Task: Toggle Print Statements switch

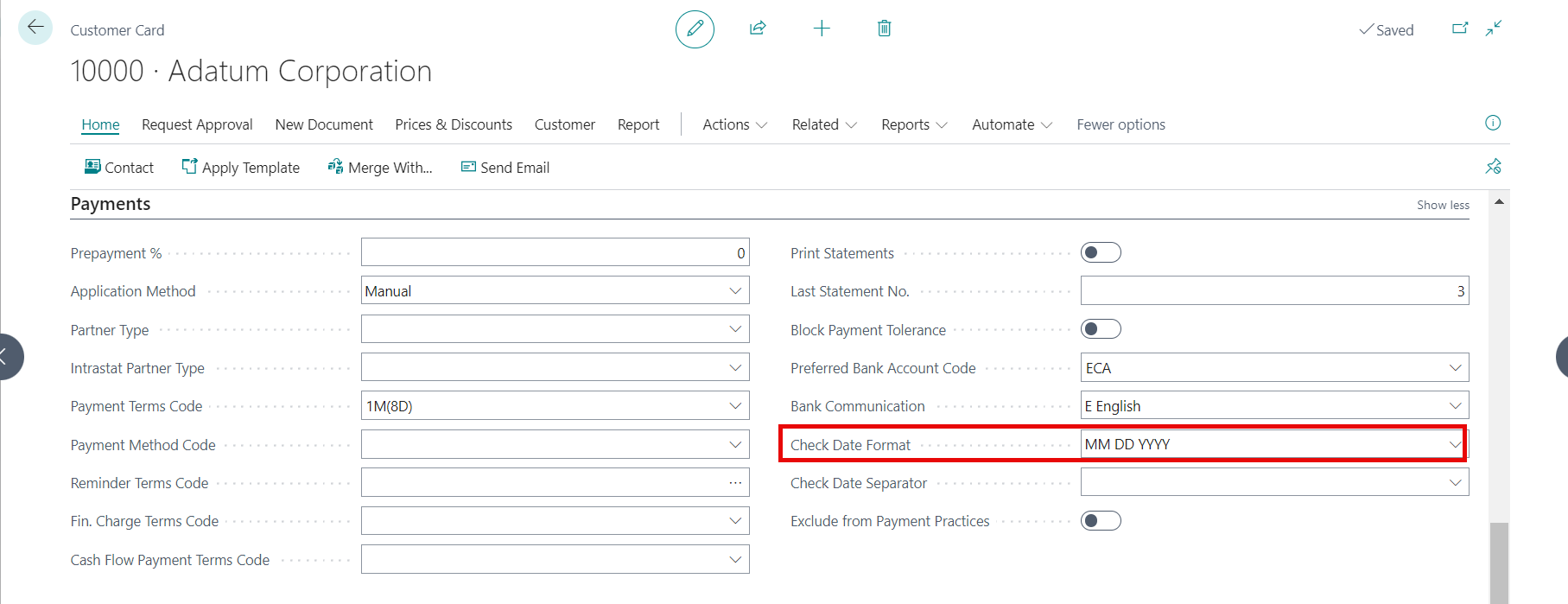Action: (x=1101, y=252)
